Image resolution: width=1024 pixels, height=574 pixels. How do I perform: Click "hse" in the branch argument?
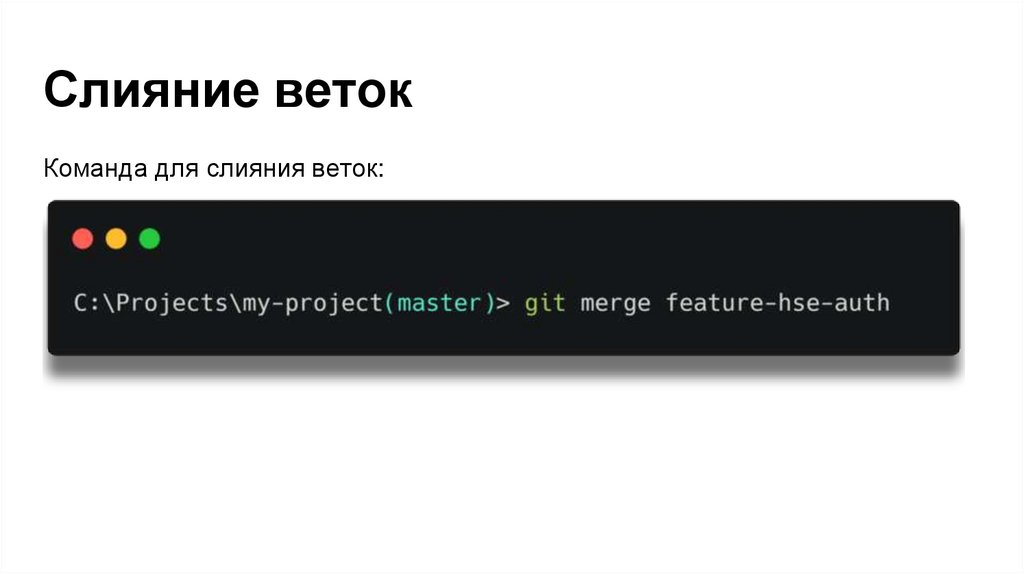(790, 302)
